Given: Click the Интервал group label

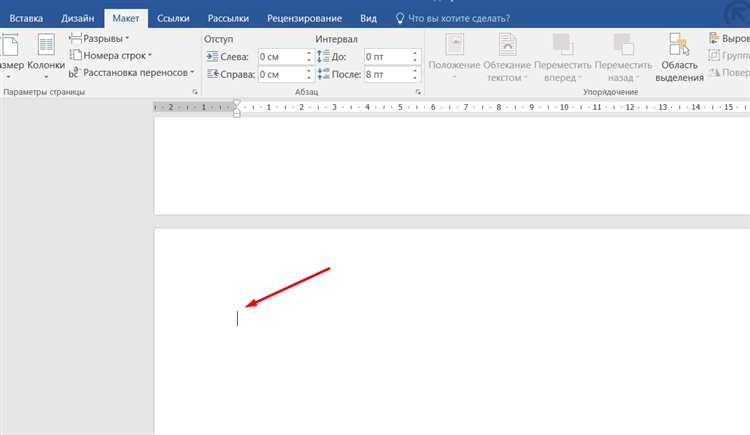Looking at the screenshot, I should [x=336, y=39].
